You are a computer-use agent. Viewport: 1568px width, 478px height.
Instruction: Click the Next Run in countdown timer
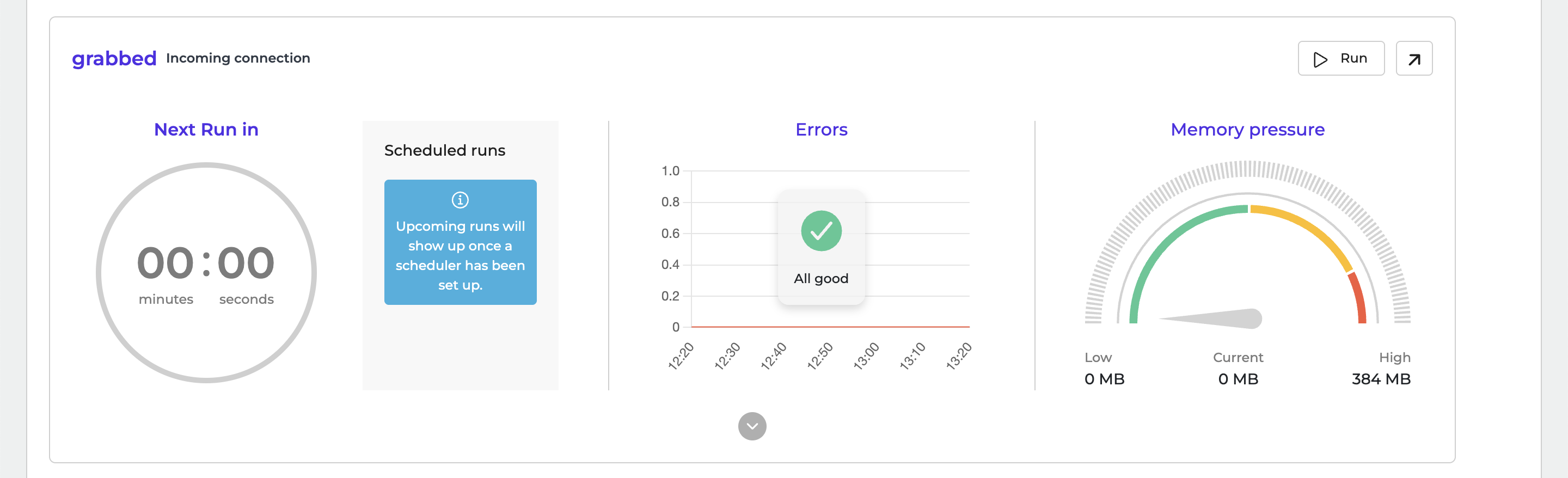point(206,273)
